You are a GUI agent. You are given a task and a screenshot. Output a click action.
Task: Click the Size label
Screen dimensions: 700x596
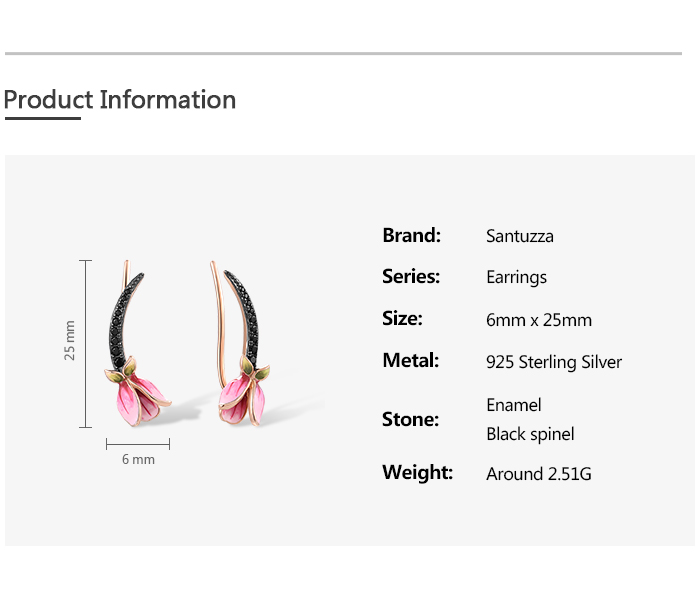click(x=402, y=318)
